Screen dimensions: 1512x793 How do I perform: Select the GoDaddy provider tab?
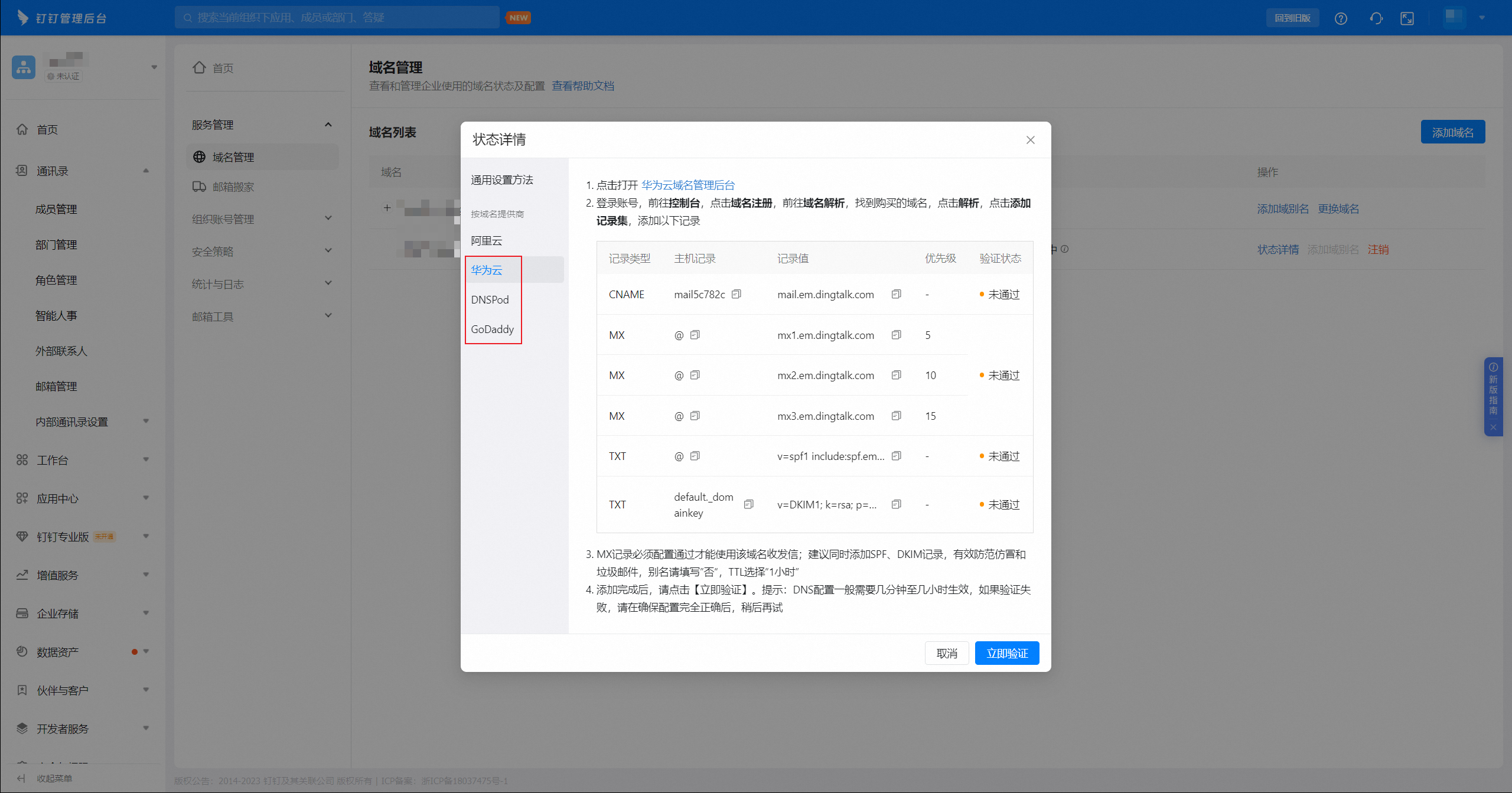tap(493, 329)
